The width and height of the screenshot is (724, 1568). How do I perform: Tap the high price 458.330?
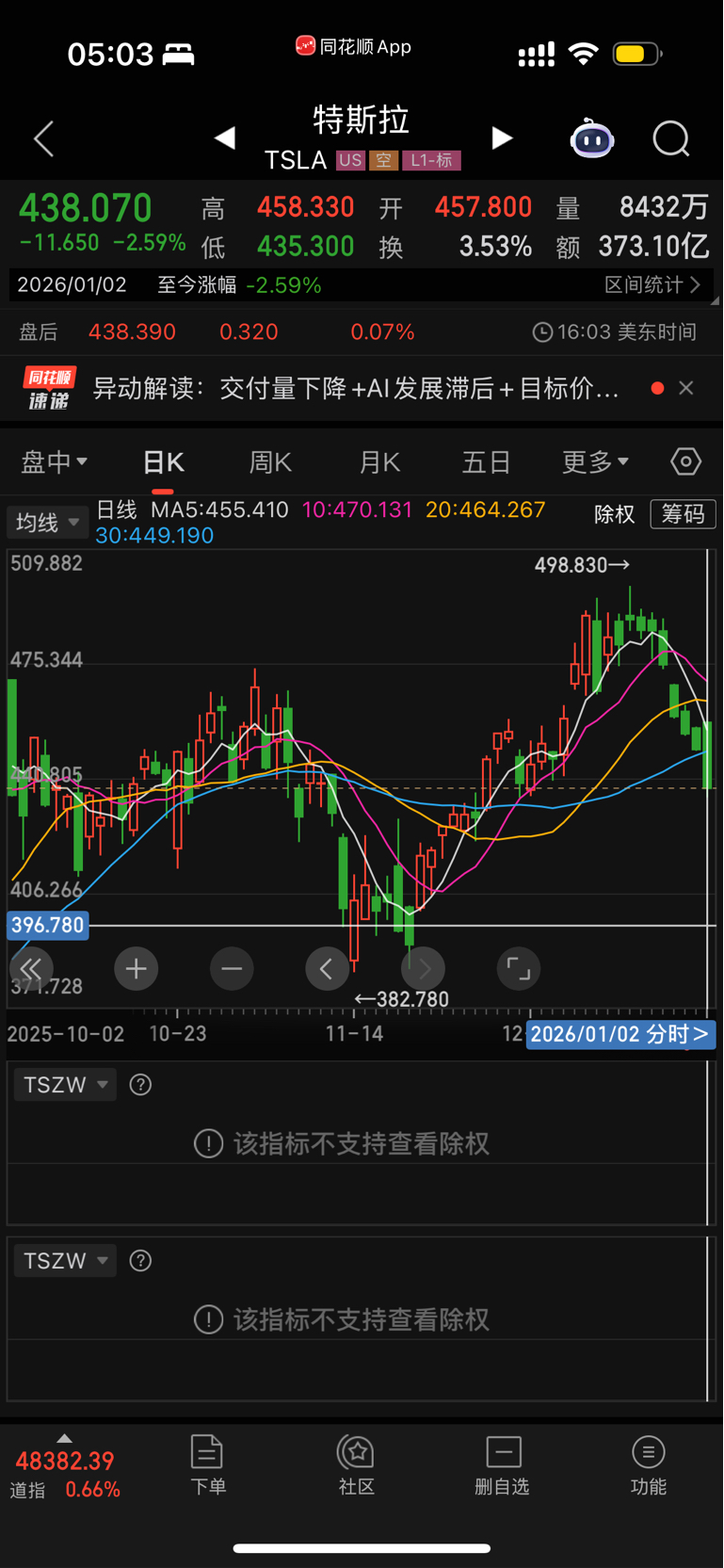[x=306, y=207]
